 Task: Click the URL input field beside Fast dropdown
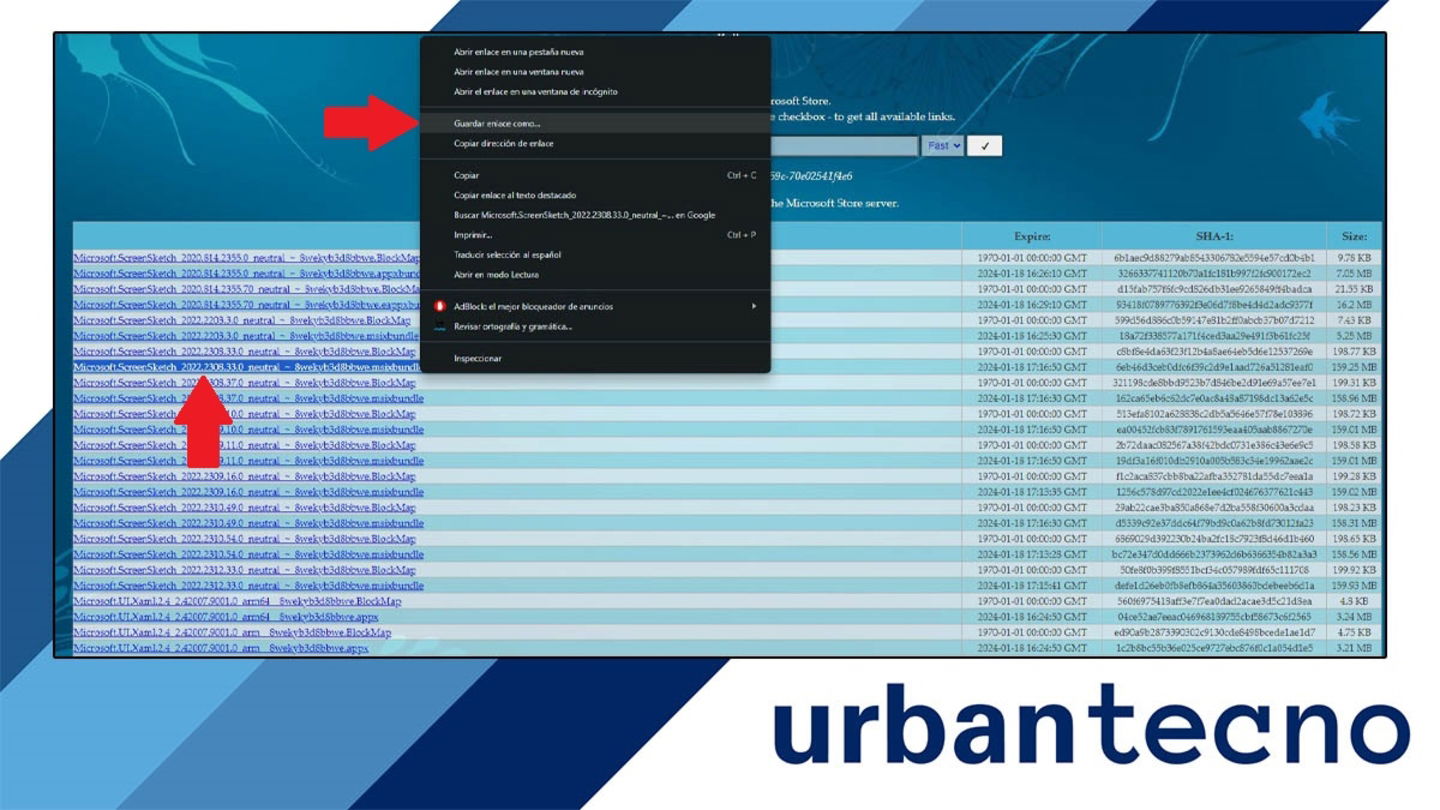[x=842, y=146]
